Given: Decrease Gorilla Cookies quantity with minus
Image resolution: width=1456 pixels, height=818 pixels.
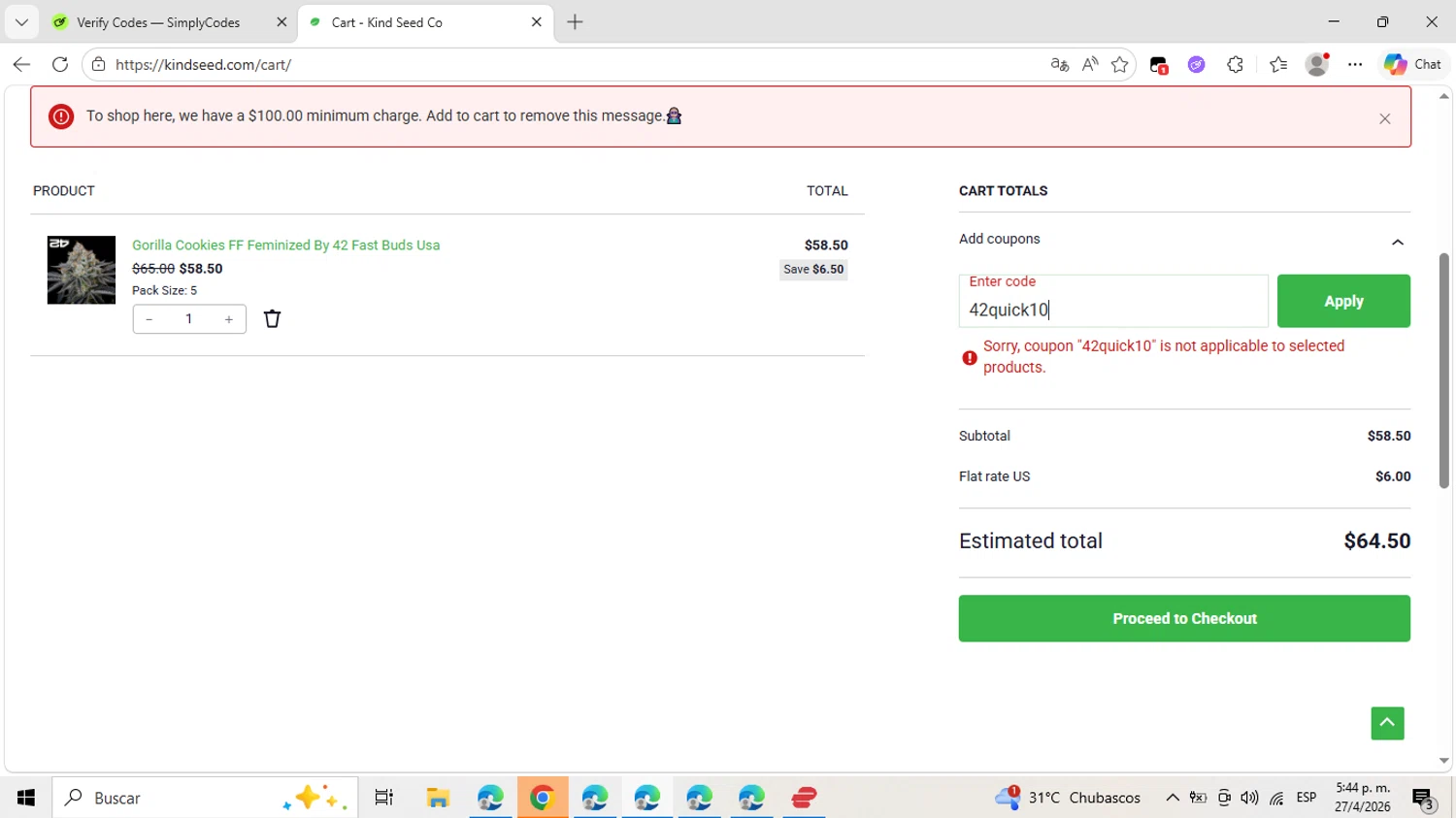Looking at the screenshot, I should [x=149, y=319].
